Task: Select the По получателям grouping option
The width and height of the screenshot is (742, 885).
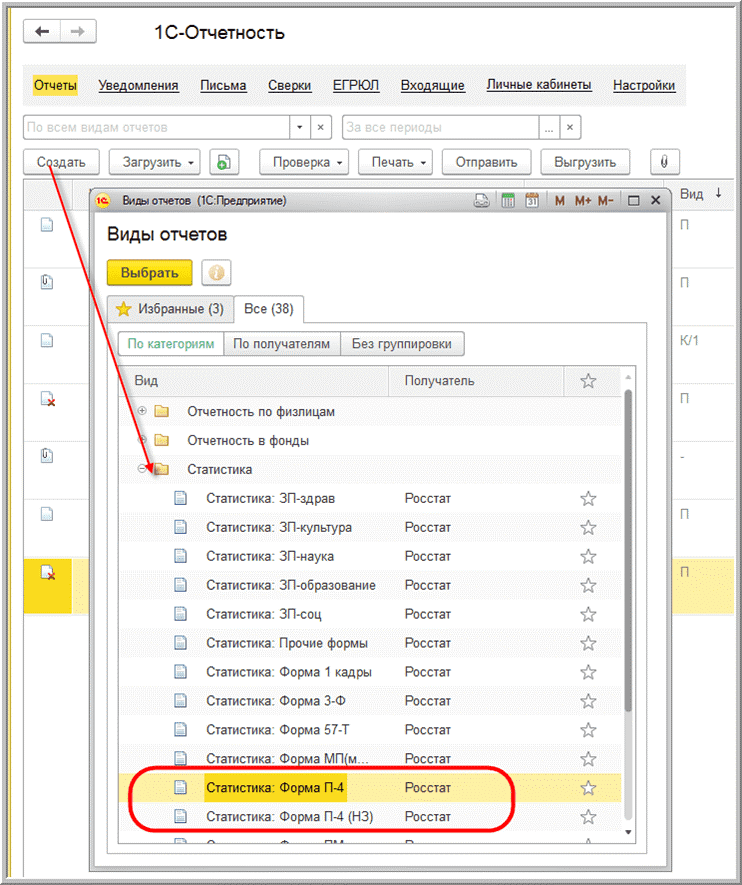Action: (x=282, y=344)
